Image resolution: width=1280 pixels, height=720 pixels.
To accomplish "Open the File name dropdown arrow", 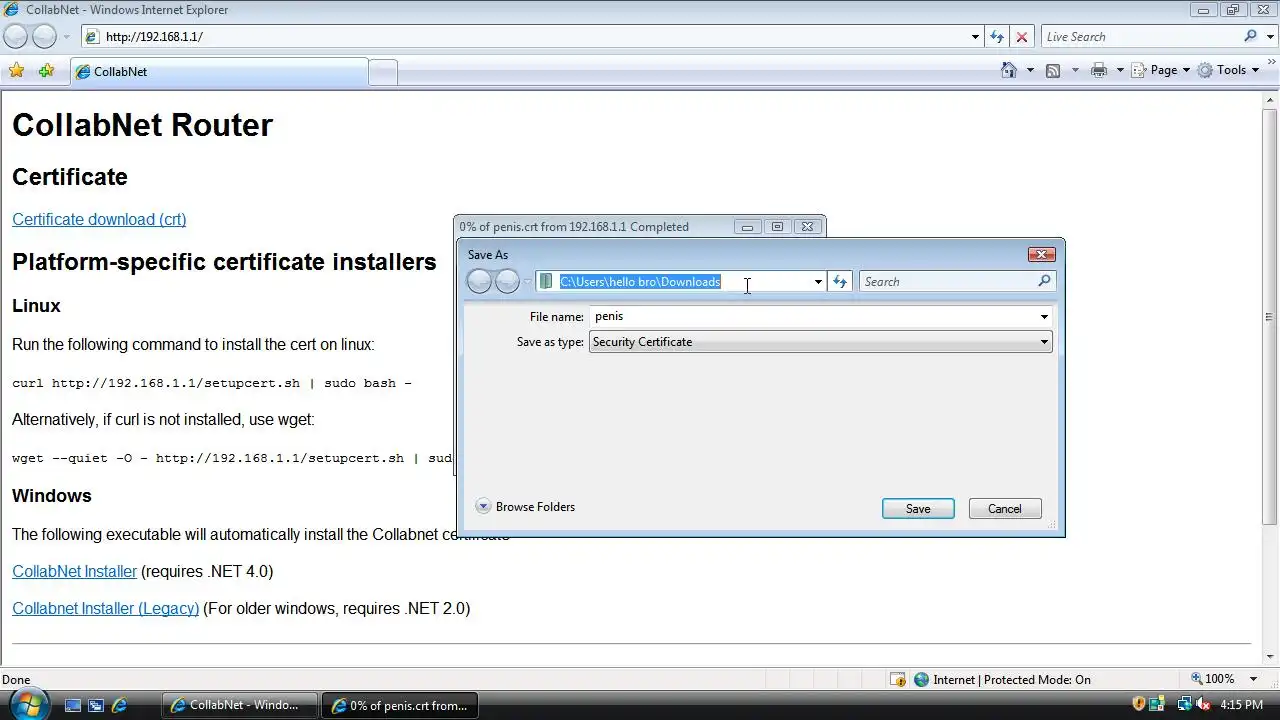I will click(x=1044, y=317).
